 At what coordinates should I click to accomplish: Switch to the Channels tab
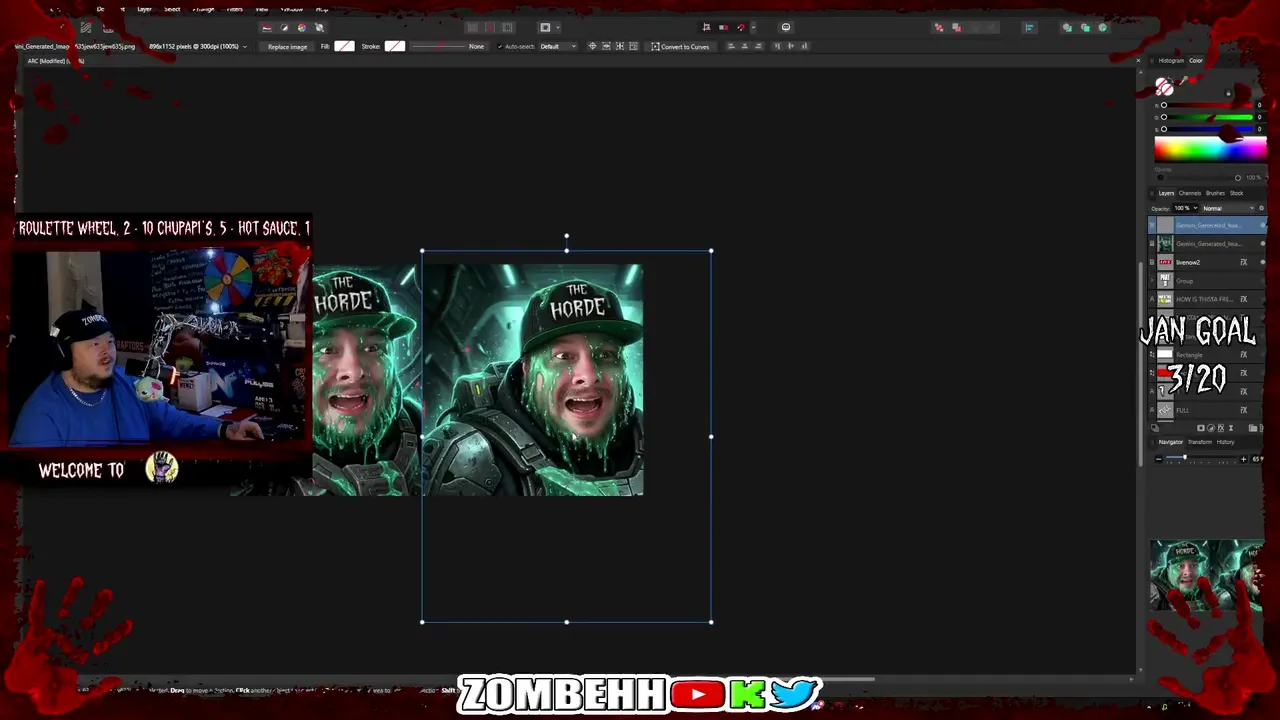1190,193
